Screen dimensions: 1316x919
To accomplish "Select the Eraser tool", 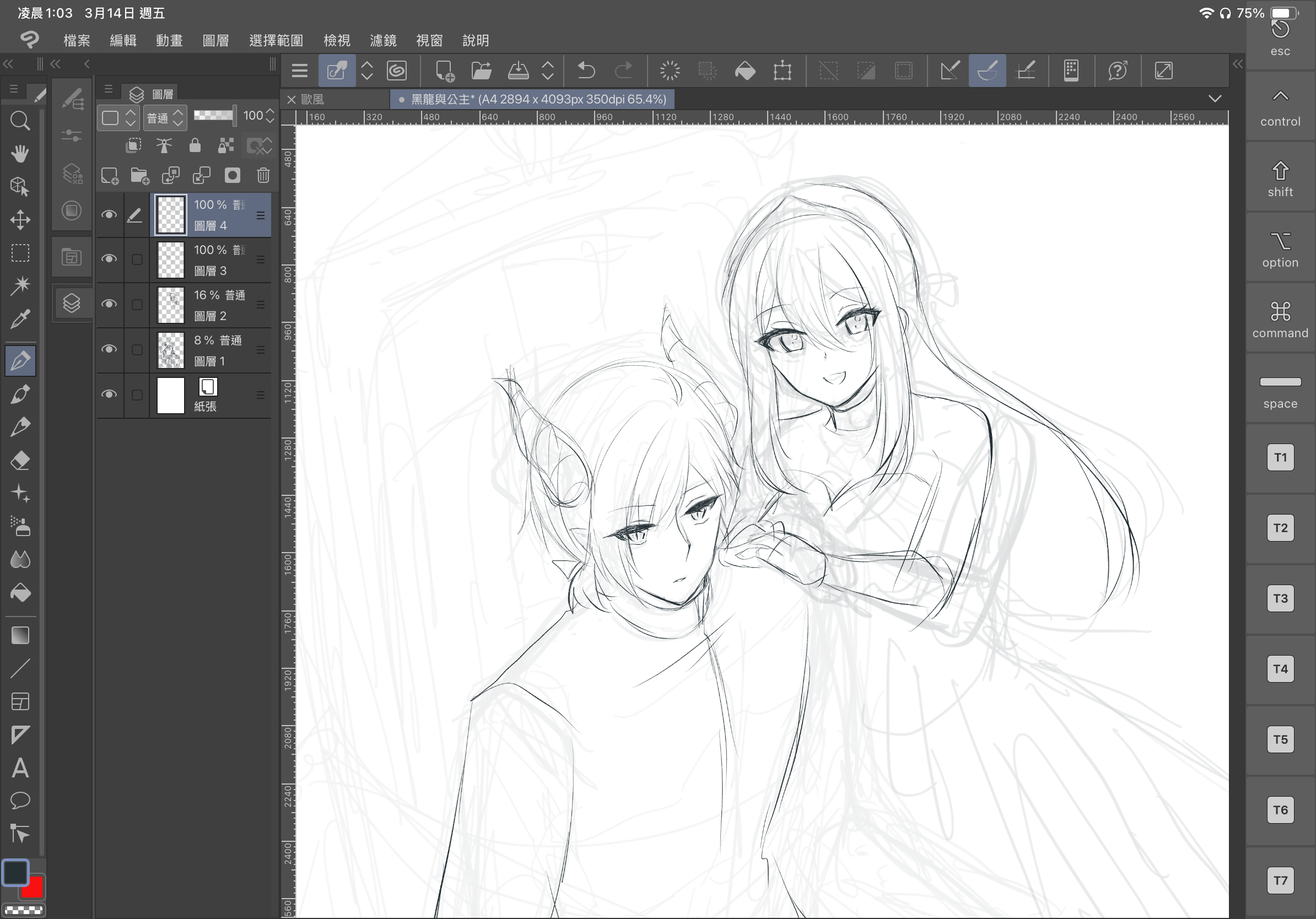I will (x=20, y=461).
